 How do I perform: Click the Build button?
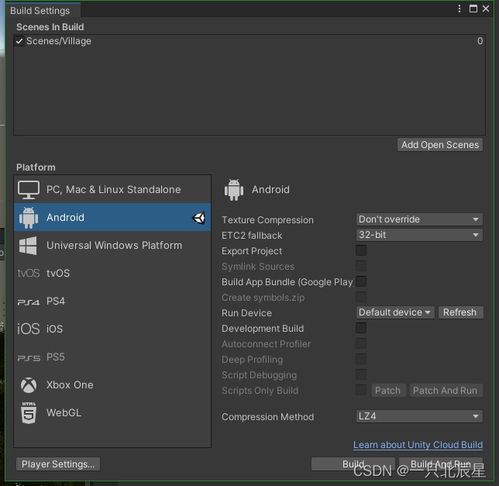click(353, 464)
